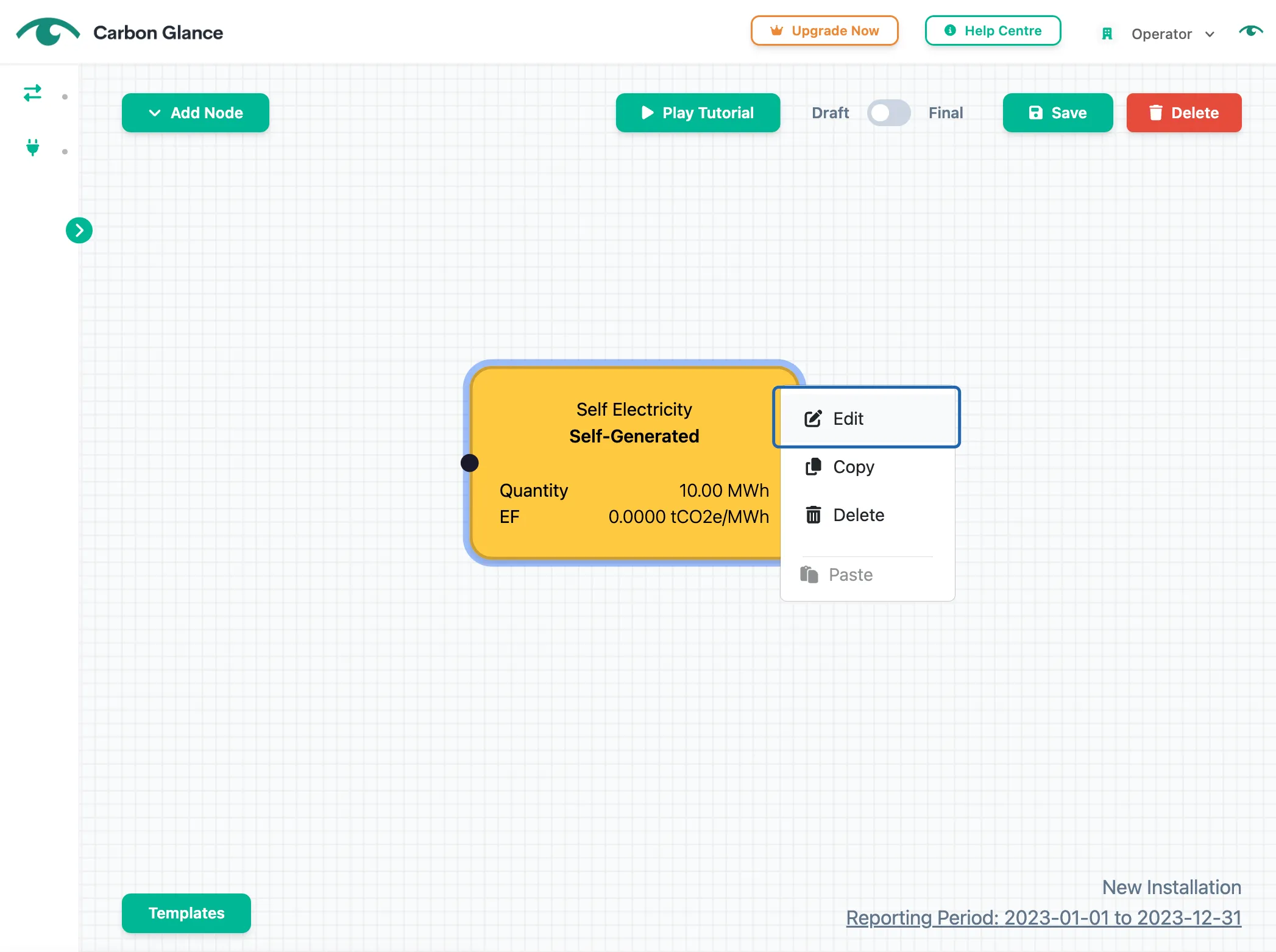Click the Self-Generated bold label
Viewport: 1276px width, 952px height.
[634, 436]
